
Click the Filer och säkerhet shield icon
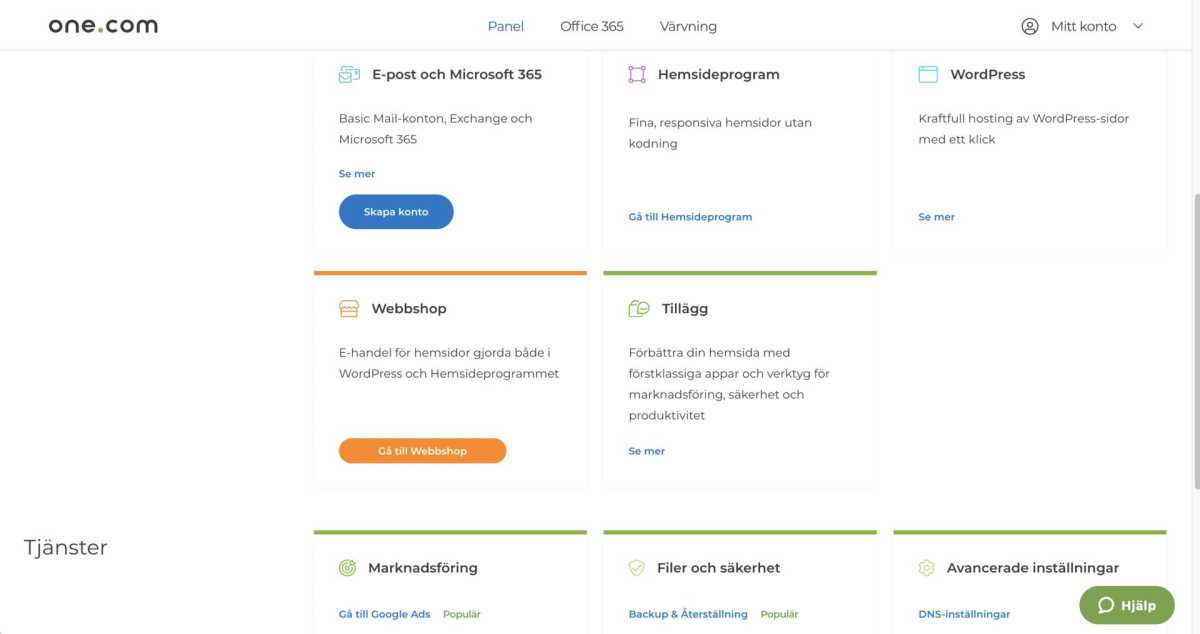click(636, 568)
